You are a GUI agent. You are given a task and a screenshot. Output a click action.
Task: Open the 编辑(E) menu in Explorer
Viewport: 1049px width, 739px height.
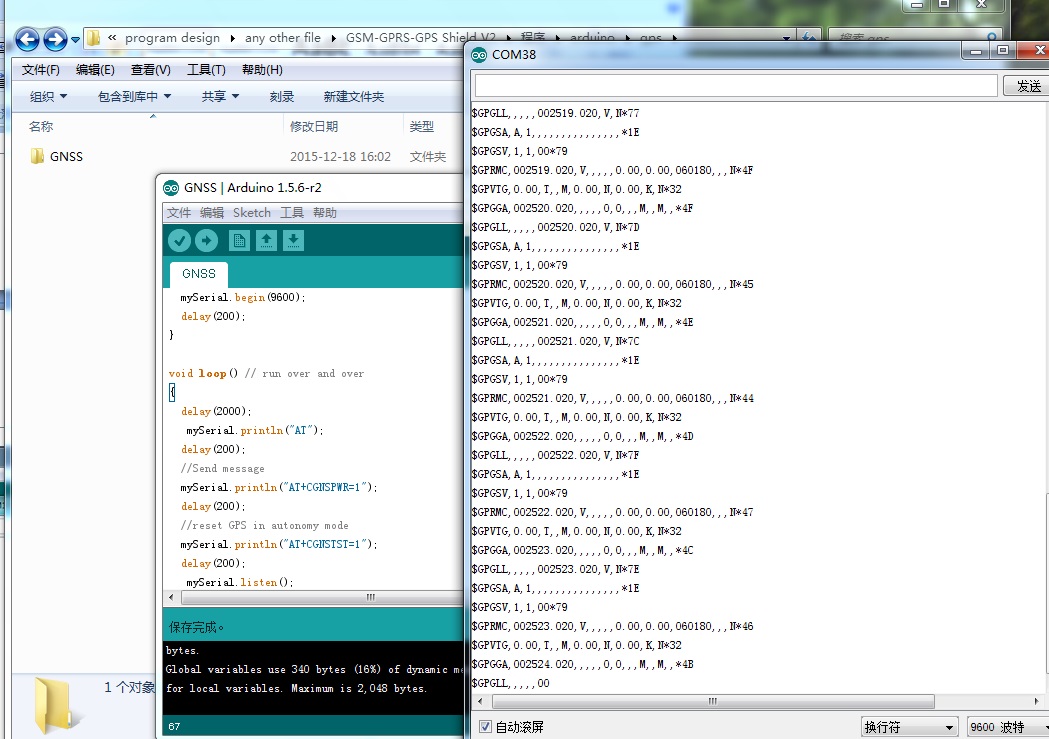pyautogui.click(x=95, y=70)
